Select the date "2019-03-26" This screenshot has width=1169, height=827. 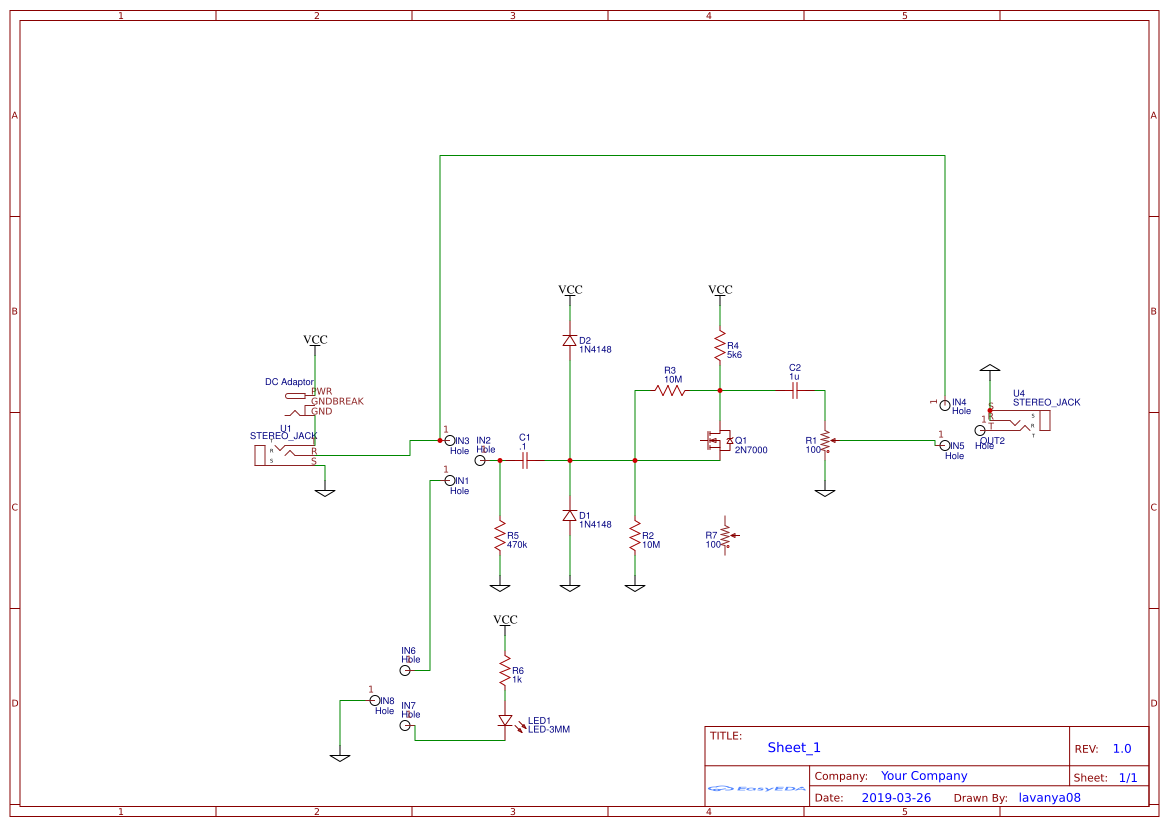point(896,798)
